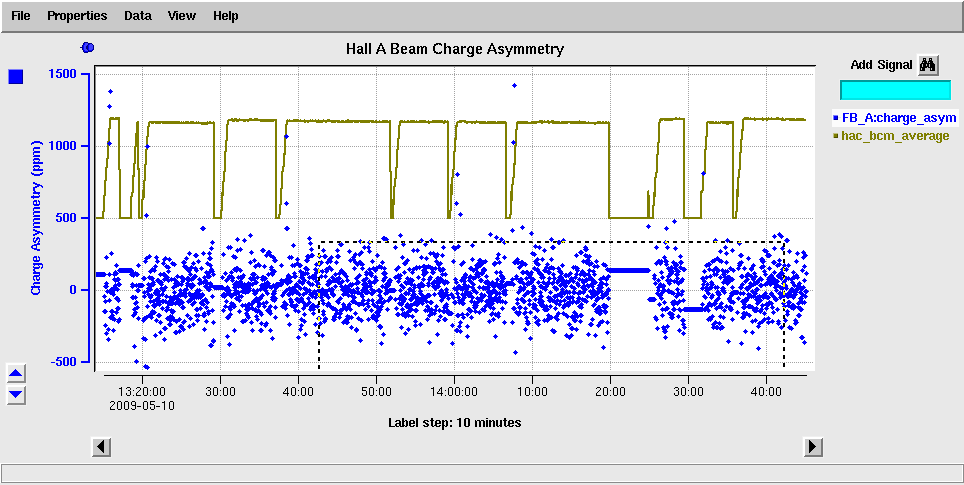Click the 1000 y-axis tick label
The height and width of the screenshot is (485, 964).
tap(62, 146)
